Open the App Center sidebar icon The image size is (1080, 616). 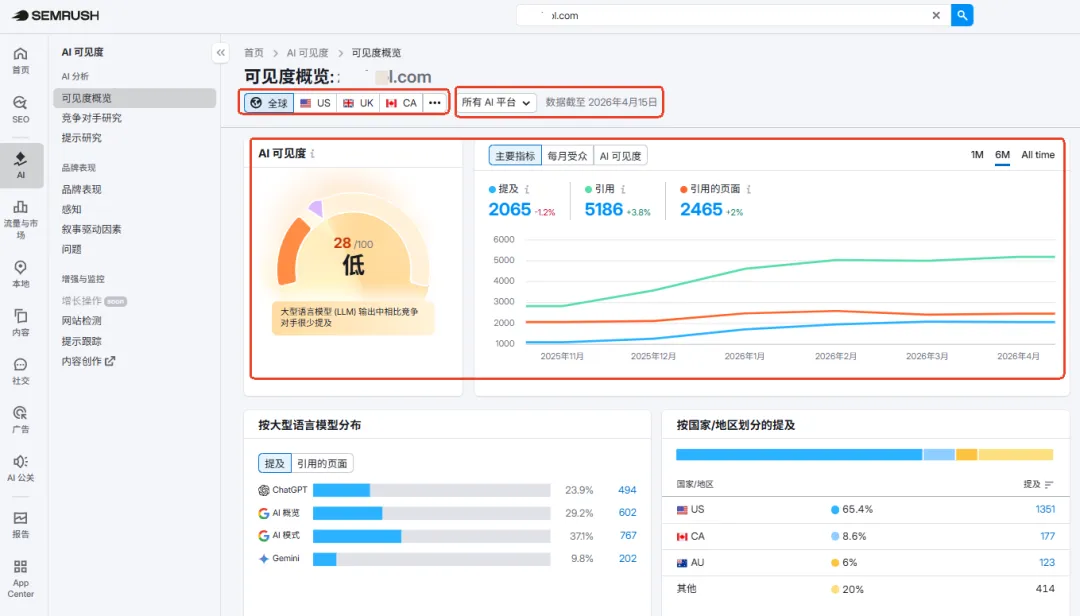click(21, 578)
